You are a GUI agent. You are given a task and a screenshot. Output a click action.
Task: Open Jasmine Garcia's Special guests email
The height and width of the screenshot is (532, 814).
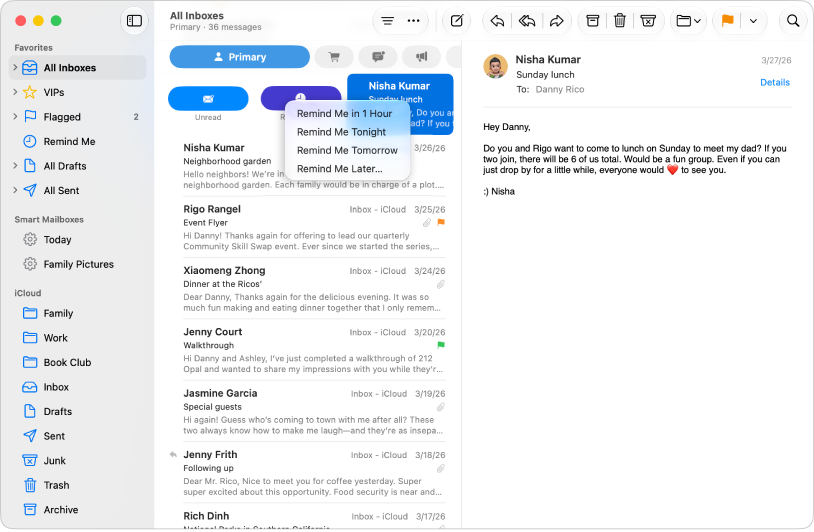tap(314, 411)
